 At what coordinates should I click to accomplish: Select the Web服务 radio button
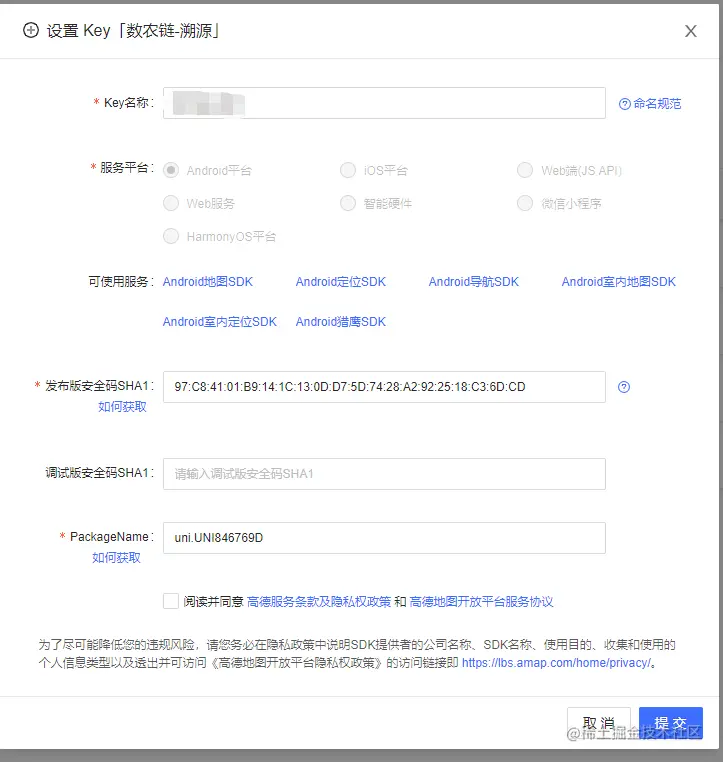(171, 203)
